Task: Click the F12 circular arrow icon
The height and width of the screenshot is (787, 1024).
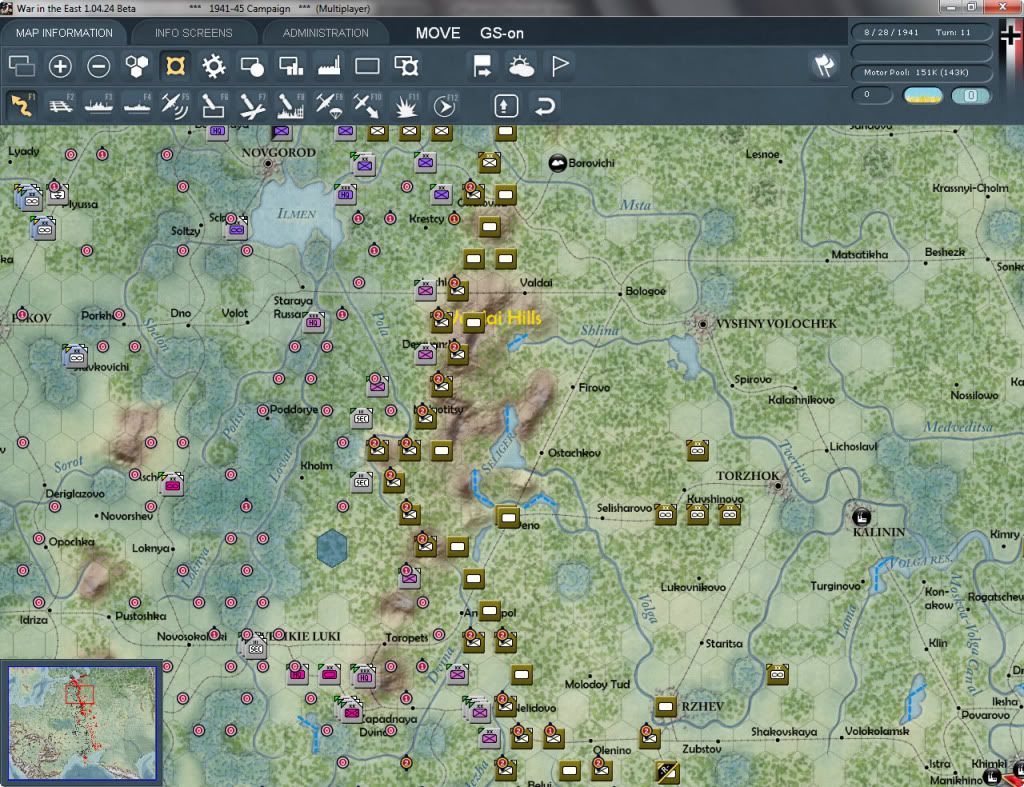Action: point(444,105)
